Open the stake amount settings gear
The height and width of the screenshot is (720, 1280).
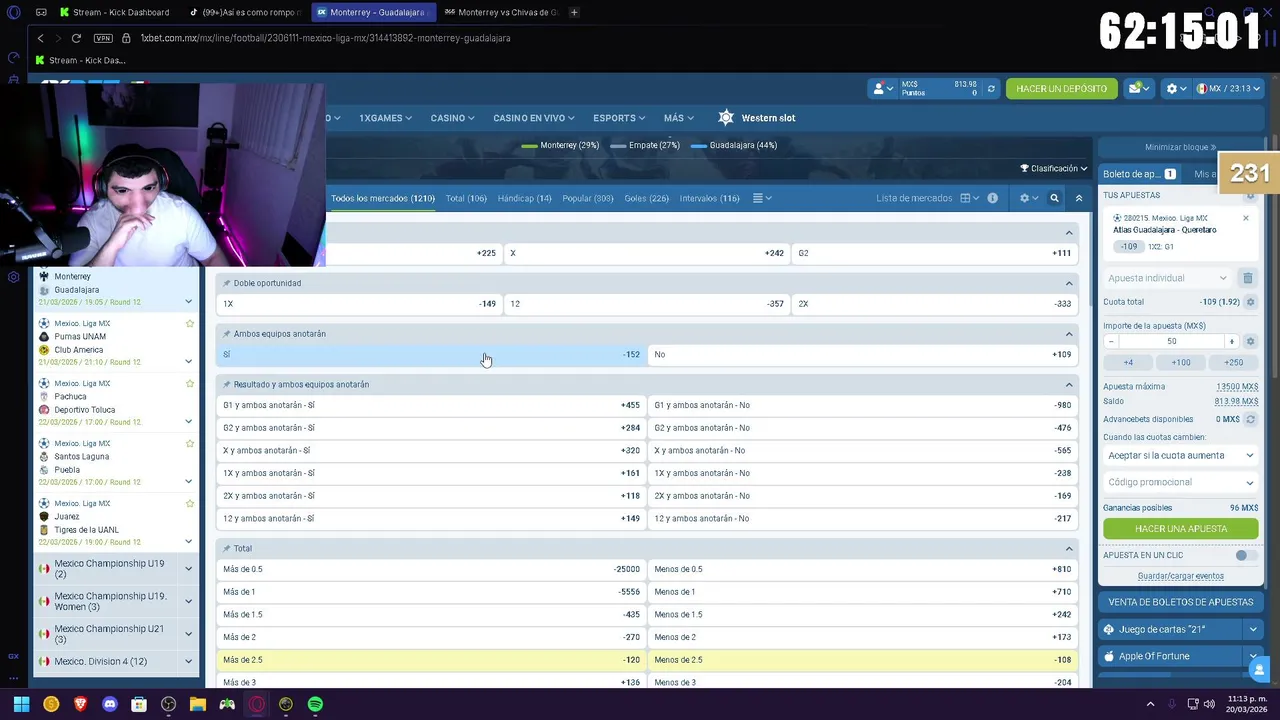click(1250, 341)
